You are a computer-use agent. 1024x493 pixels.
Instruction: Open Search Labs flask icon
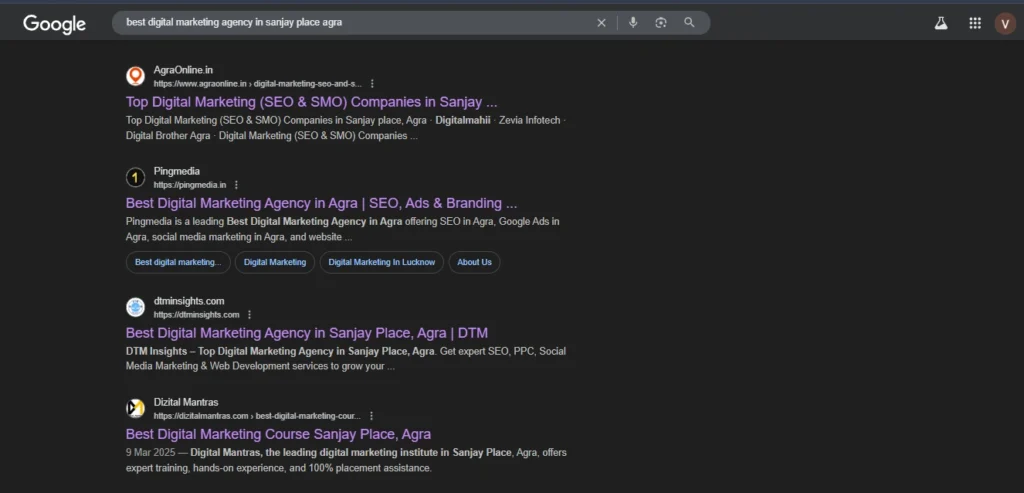[x=941, y=24]
